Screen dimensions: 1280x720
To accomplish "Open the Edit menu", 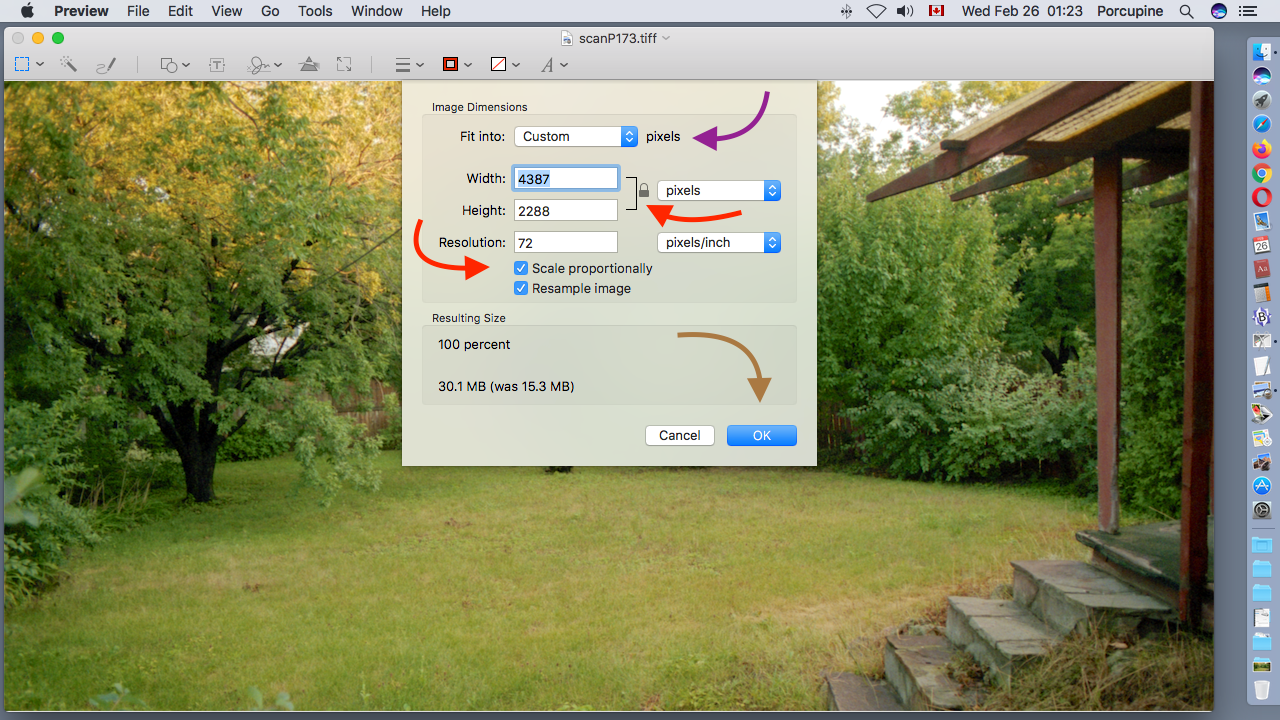I will [180, 11].
